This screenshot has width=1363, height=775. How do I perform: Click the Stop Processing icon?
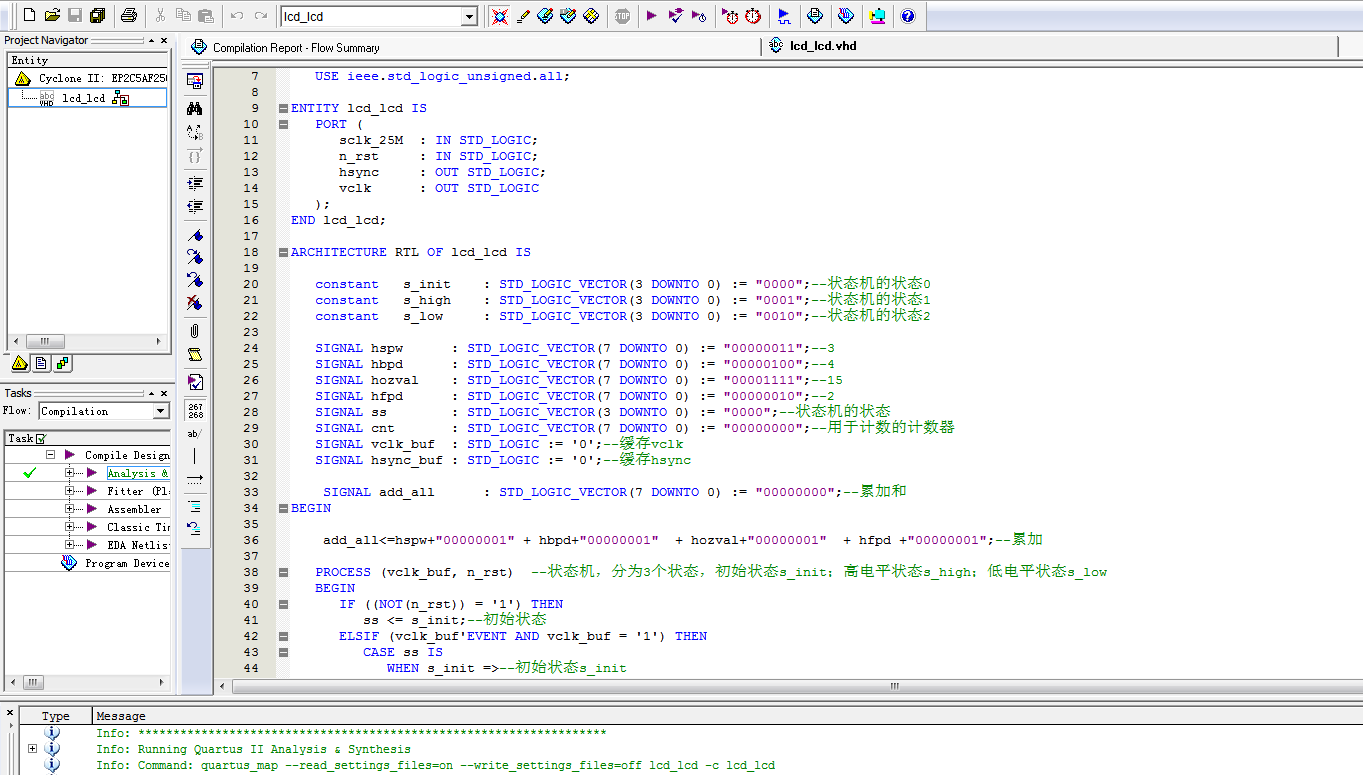[622, 16]
